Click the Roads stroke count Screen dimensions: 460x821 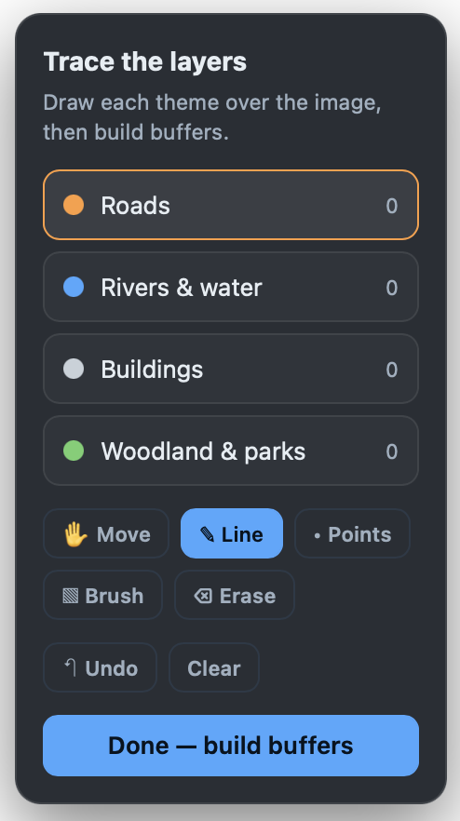tap(391, 206)
